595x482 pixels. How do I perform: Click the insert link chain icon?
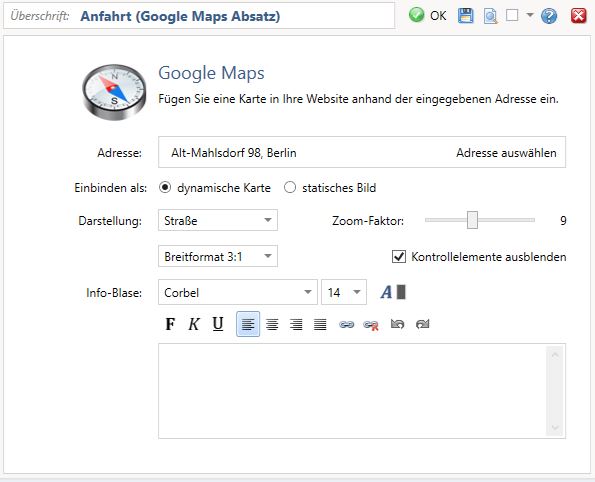[346, 324]
